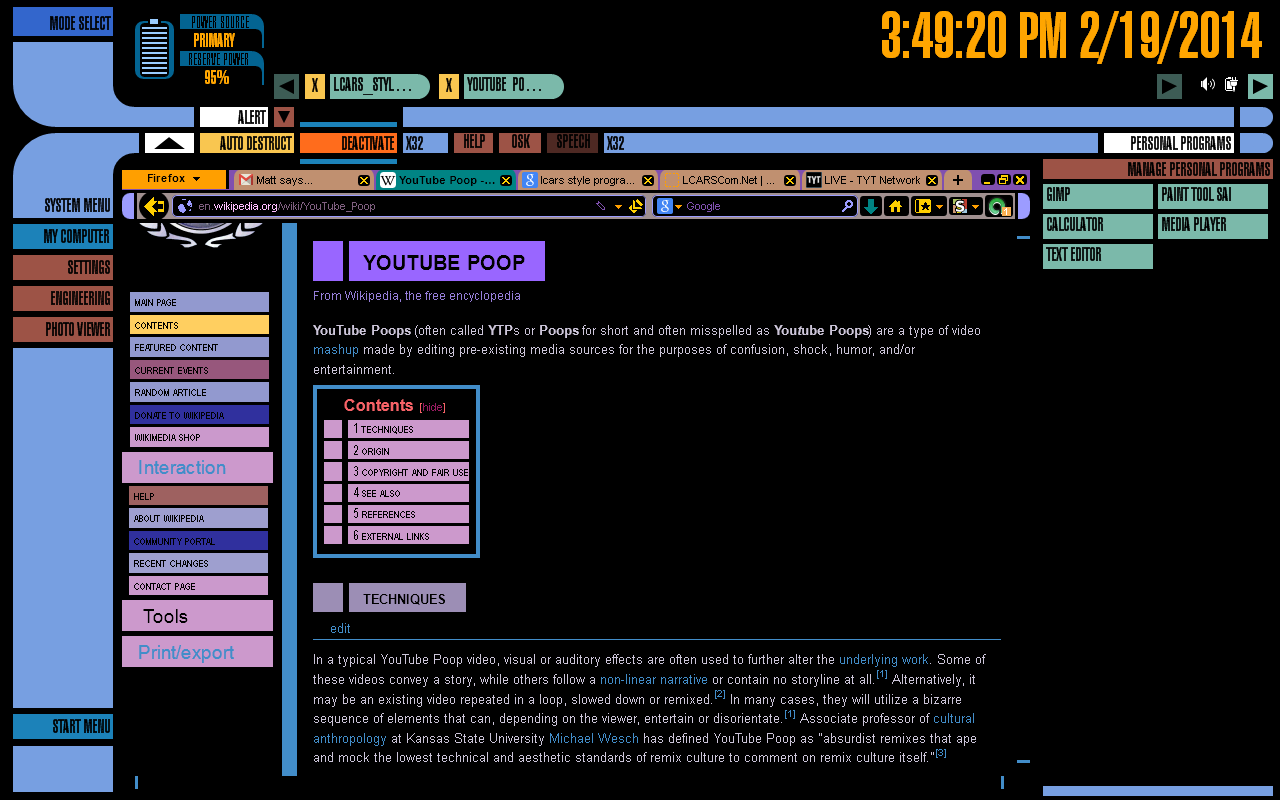This screenshot has height=802, width=1280.
Task: Expand the bookmarks button dropdown arrow
Action: point(940,207)
